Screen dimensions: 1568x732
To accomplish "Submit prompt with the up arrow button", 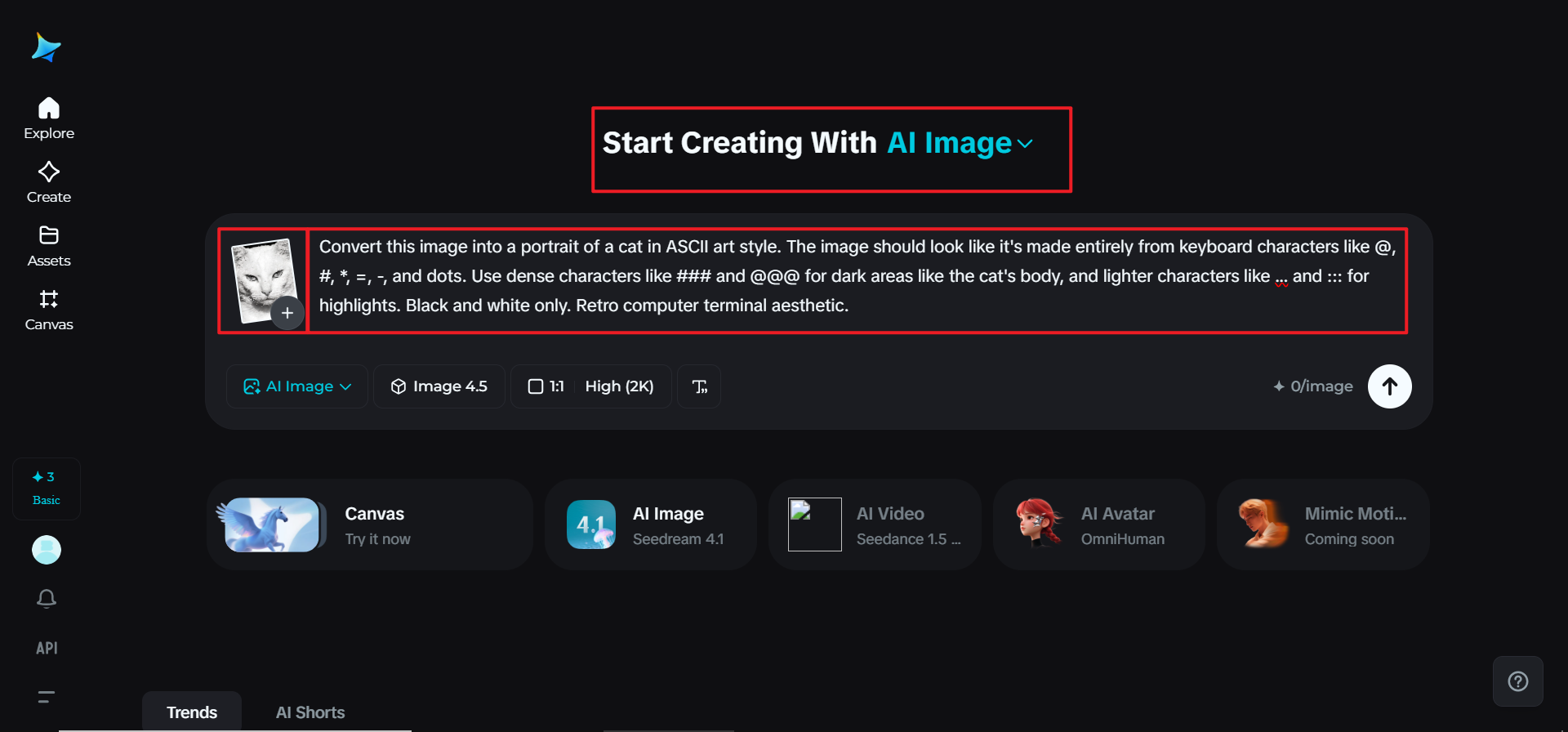I will coord(1390,386).
